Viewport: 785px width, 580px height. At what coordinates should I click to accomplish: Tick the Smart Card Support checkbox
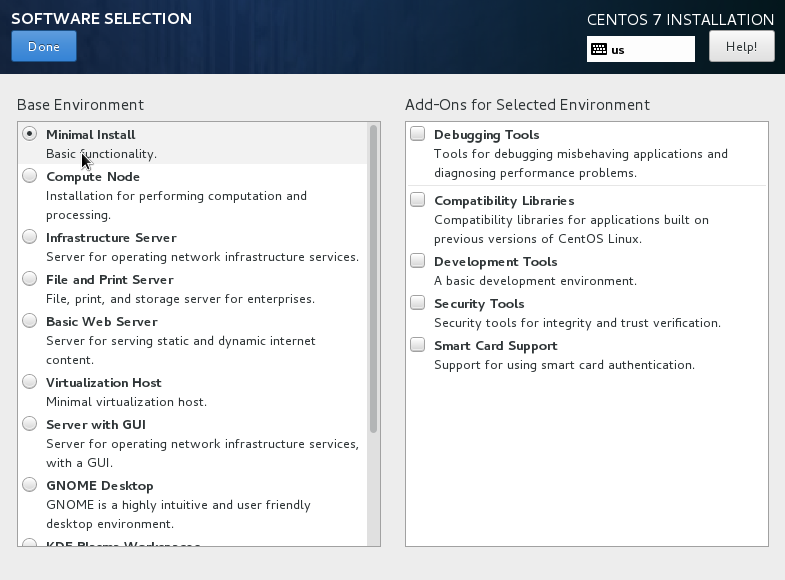click(x=418, y=345)
